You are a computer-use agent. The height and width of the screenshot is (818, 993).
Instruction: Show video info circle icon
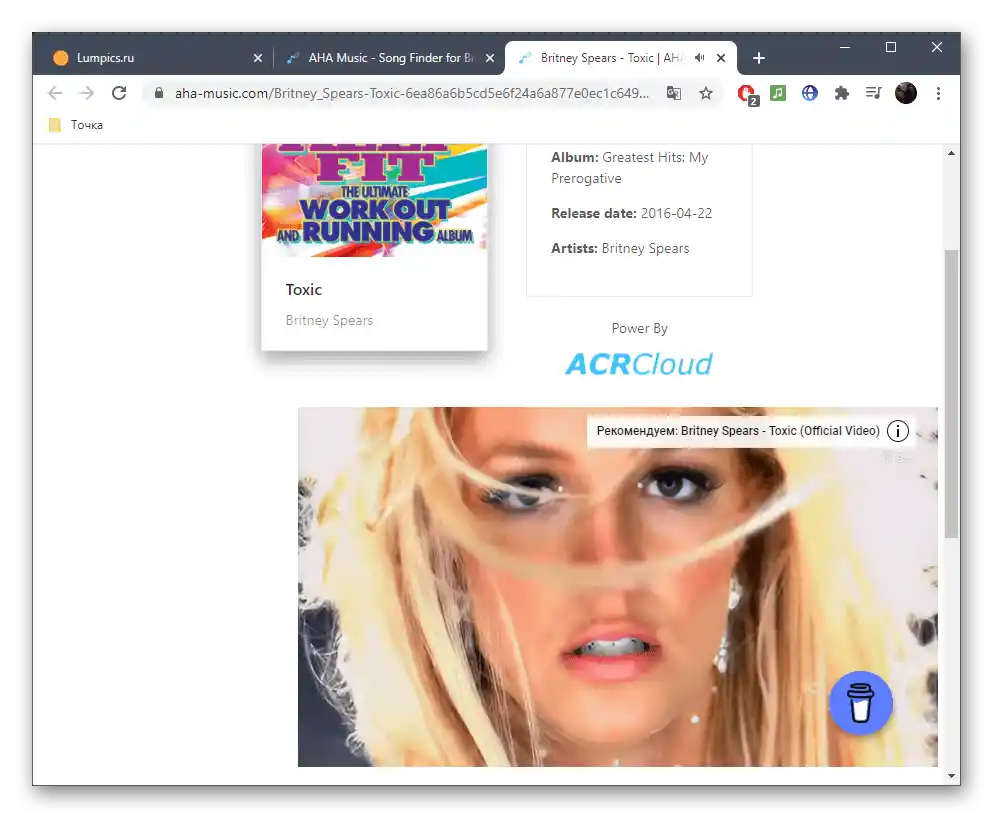pyautogui.click(x=897, y=431)
